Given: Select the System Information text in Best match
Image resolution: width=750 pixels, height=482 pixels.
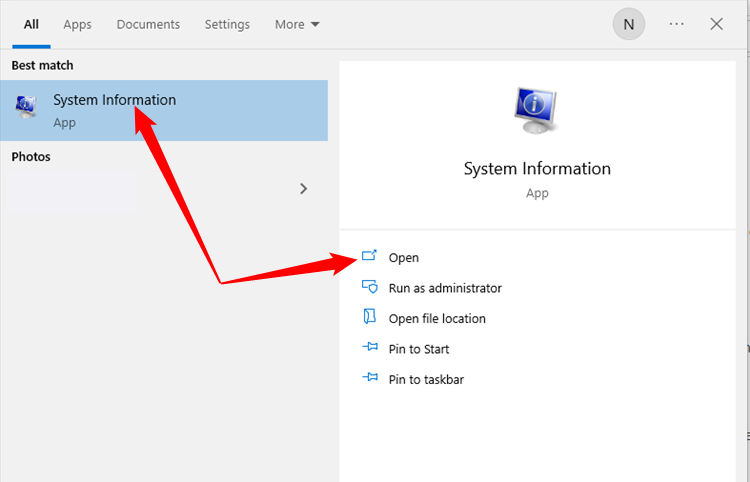Looking at the screenshot, I should pyautogui.click(x=114, y=100).
